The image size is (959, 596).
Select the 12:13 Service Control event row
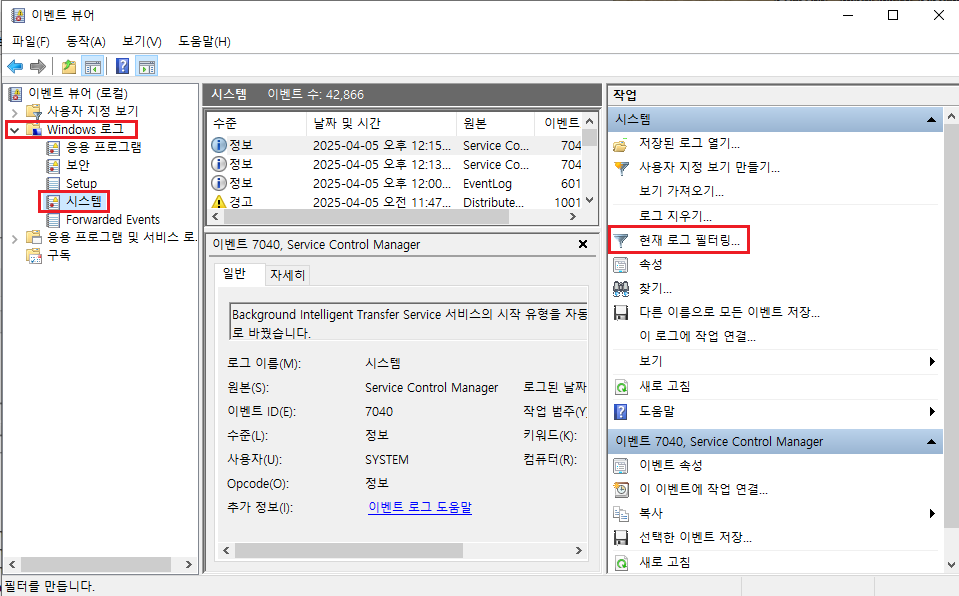(x=396, y=165)
